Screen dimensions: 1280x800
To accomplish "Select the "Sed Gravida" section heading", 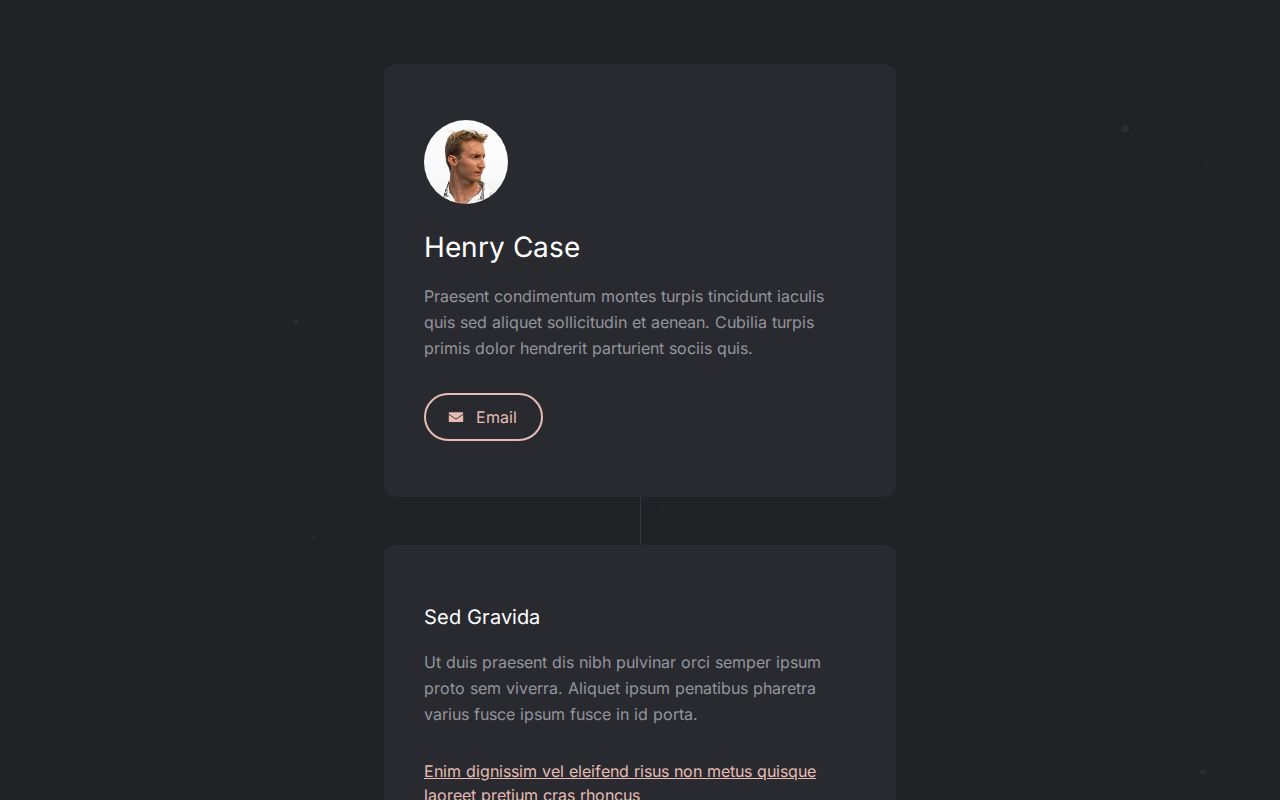I will coord(482,617).
